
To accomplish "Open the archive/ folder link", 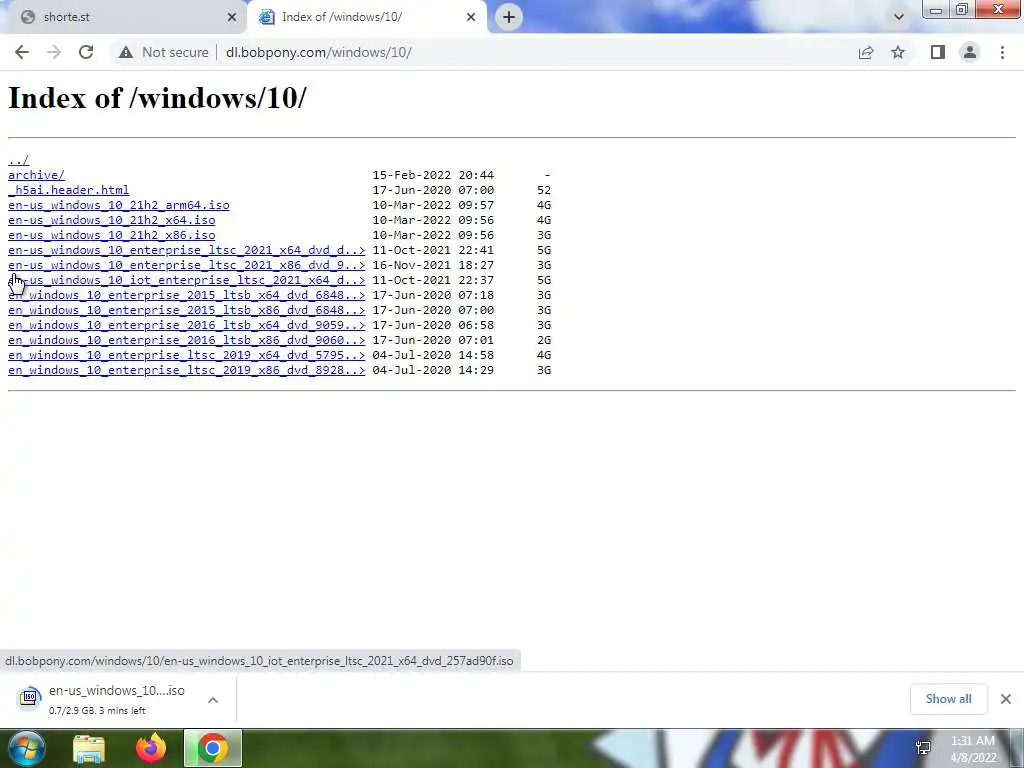I will 37,175.
